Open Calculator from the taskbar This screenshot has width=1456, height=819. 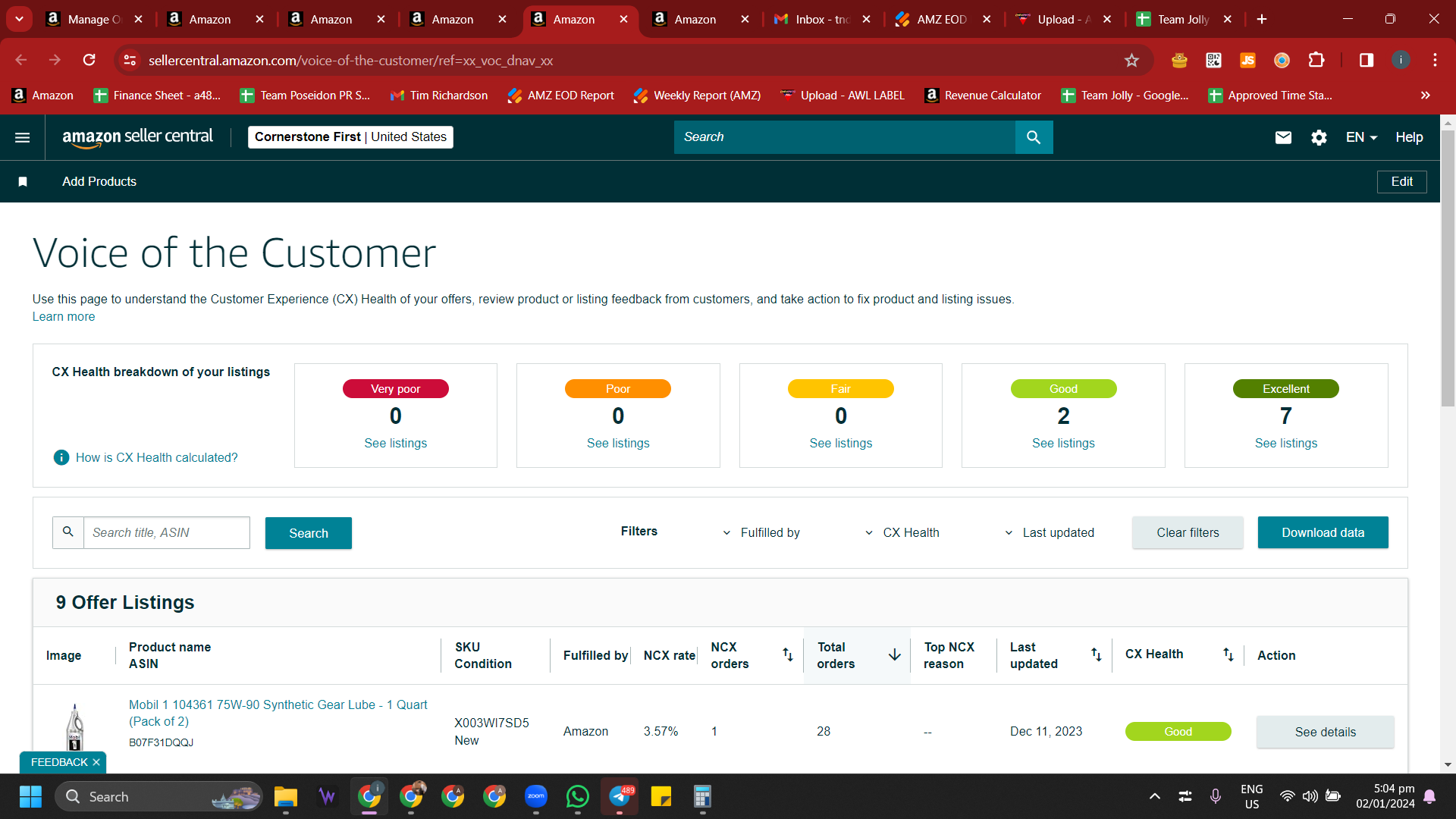pos(702,796)
